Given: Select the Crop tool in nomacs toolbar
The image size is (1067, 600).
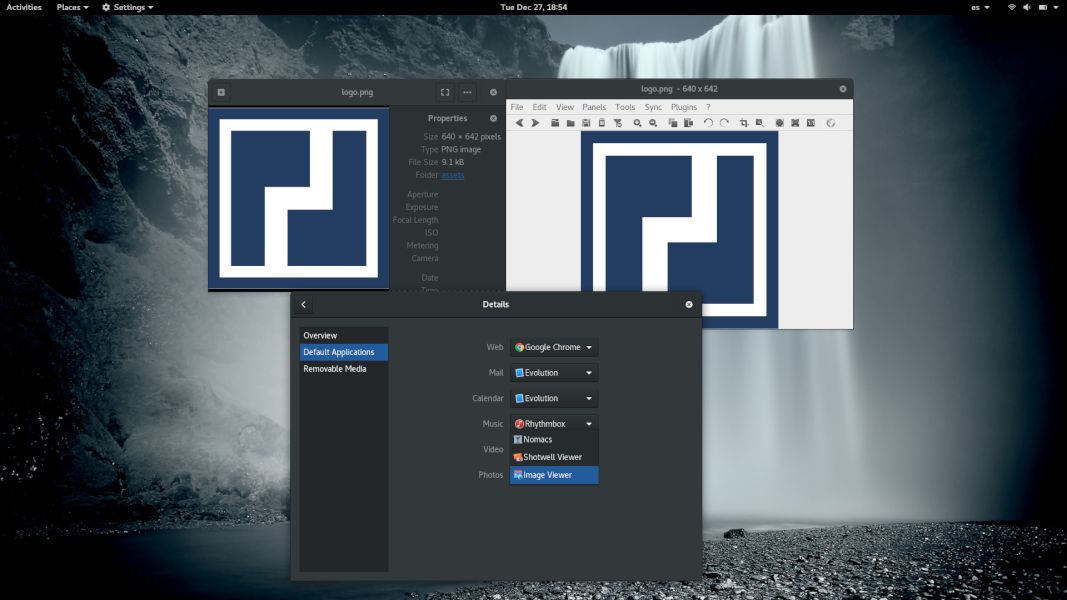Looking at the screenshot, I should click(744, 122).
